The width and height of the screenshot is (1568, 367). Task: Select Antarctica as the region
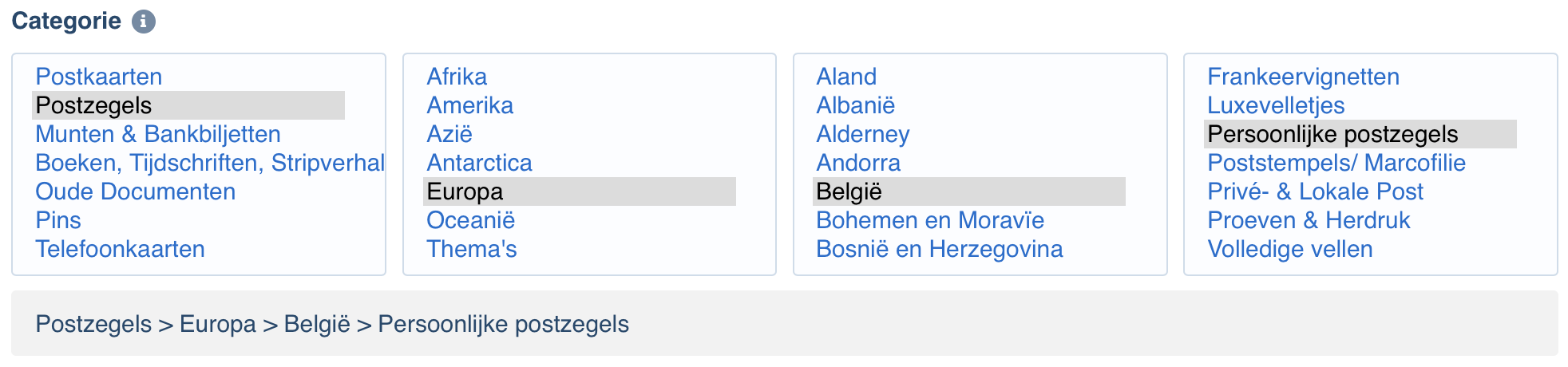[480, 163]
